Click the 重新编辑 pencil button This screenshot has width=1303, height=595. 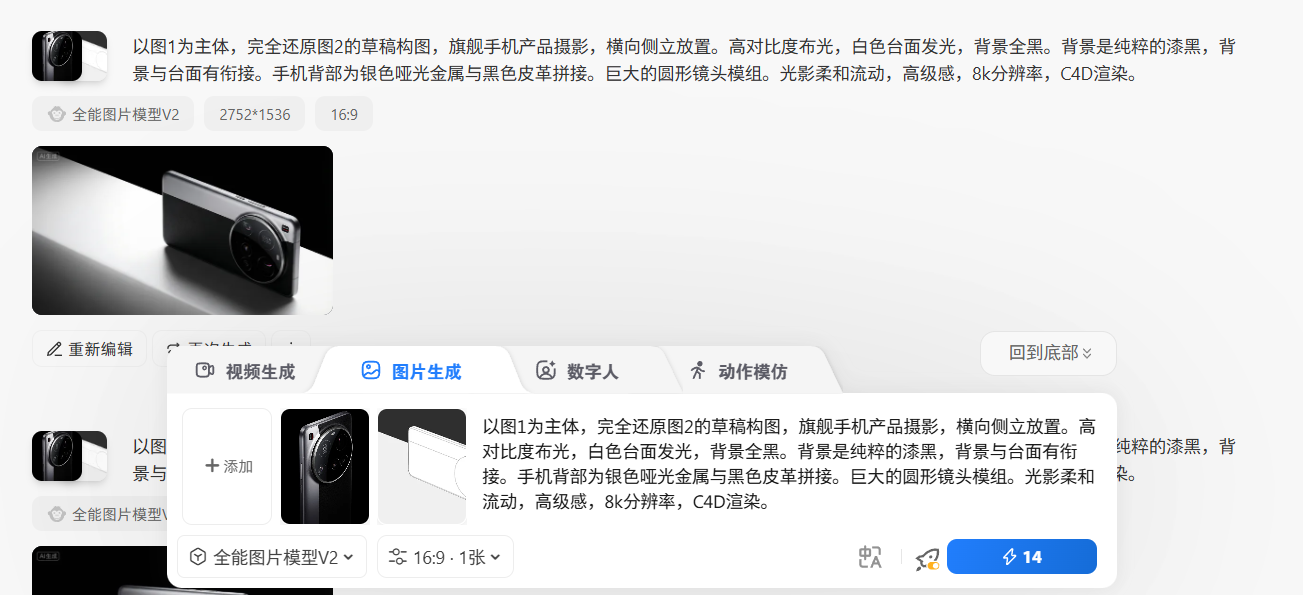(89, 349)
